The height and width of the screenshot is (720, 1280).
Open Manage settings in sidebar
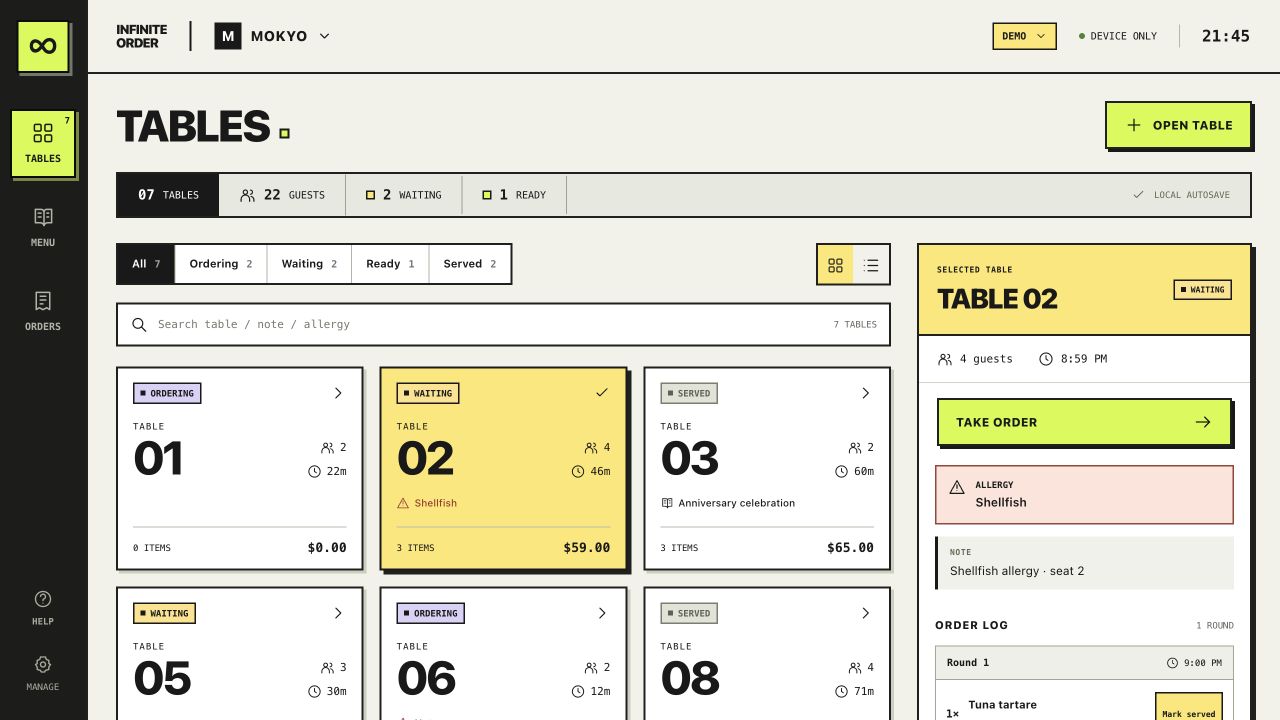(43, 673)
